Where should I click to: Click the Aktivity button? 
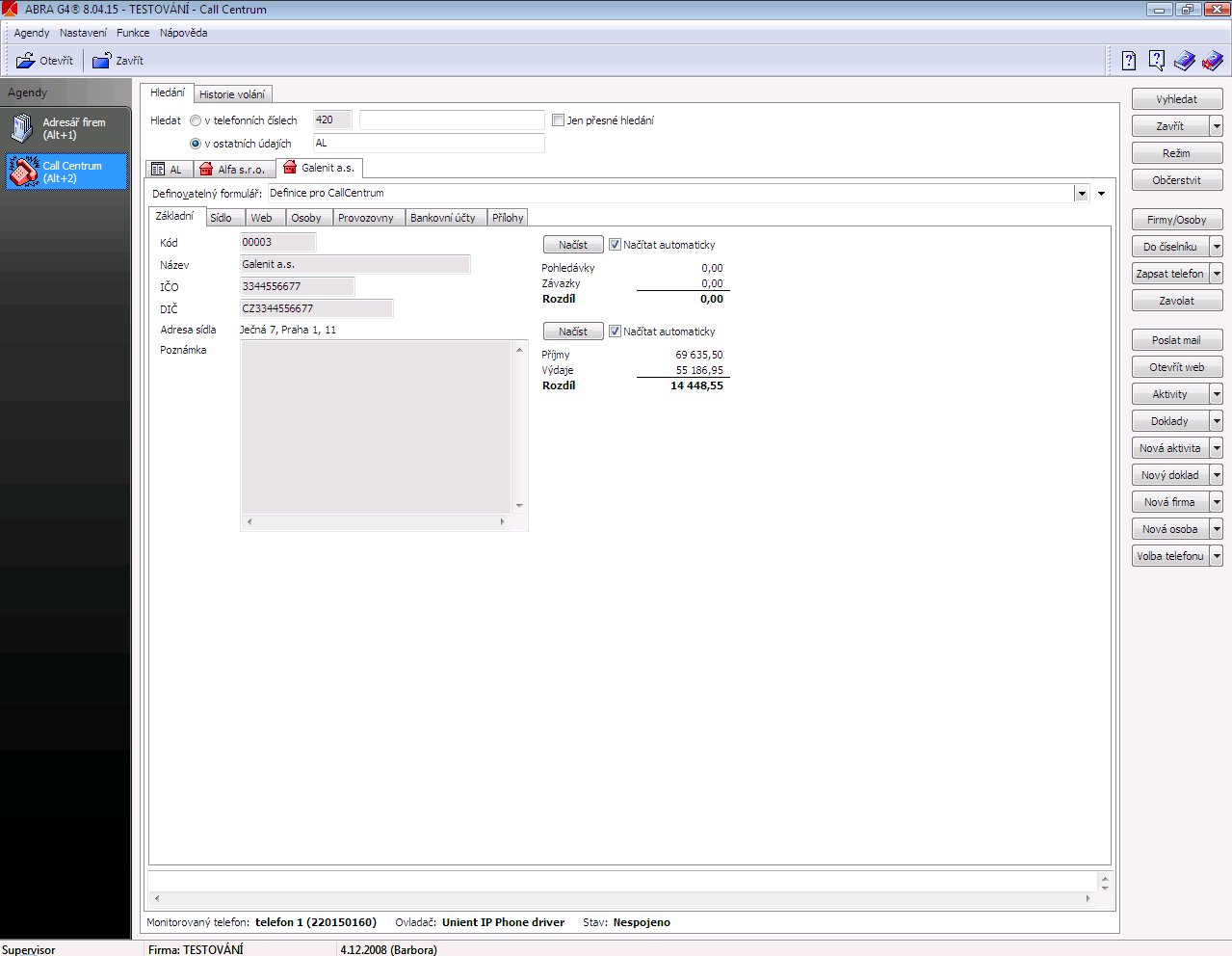[1170, 394]
